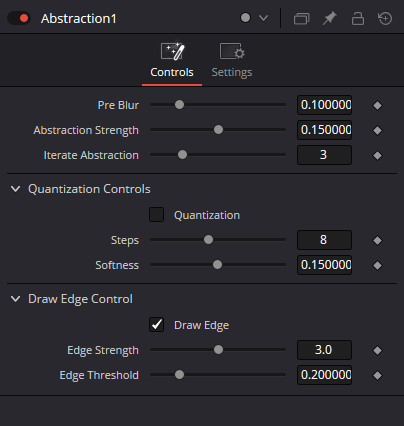Click the Pre Blur slider handle
404x426 pixels.
(179, 105)
